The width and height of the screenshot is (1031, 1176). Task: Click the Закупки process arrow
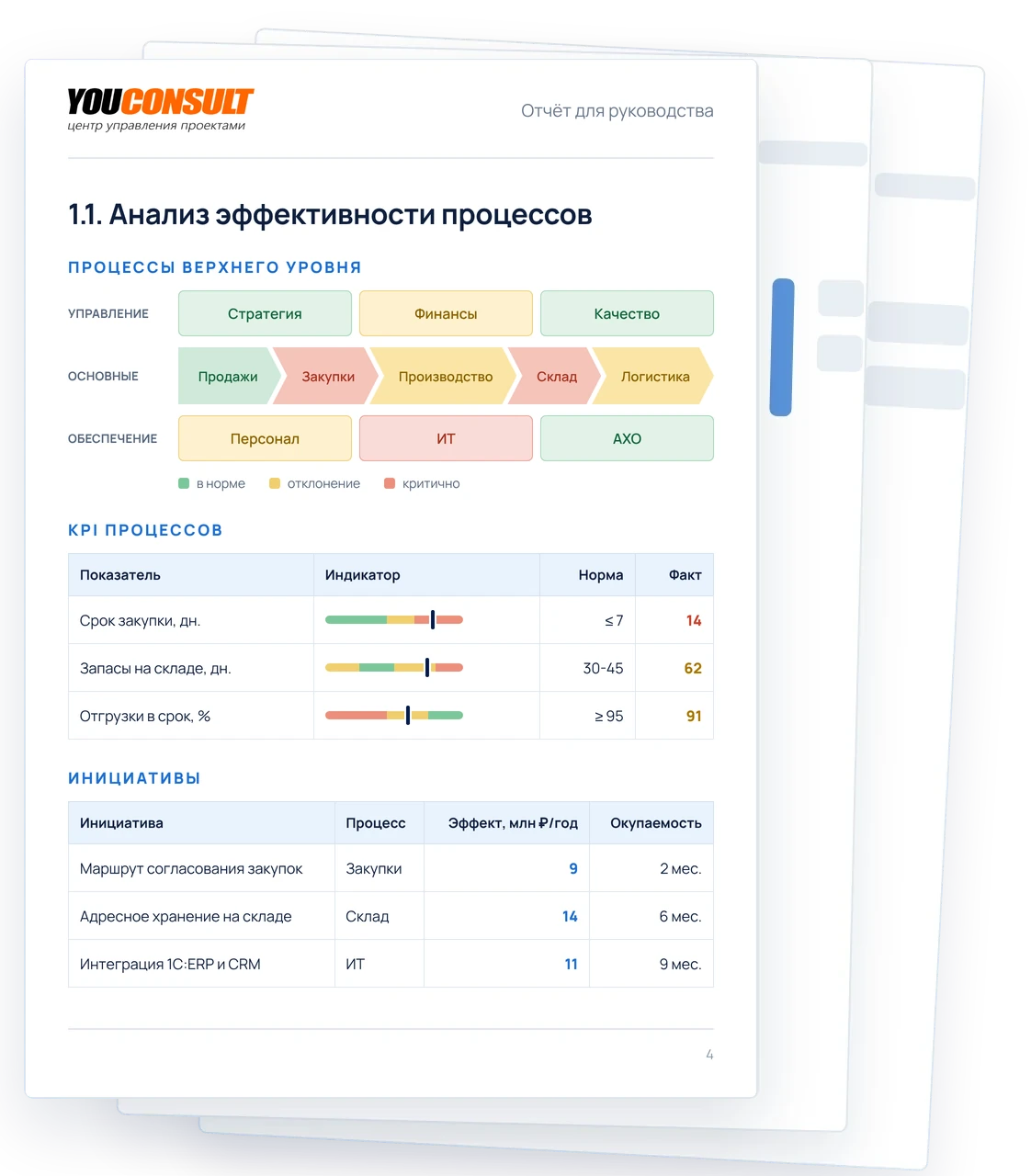327,376
